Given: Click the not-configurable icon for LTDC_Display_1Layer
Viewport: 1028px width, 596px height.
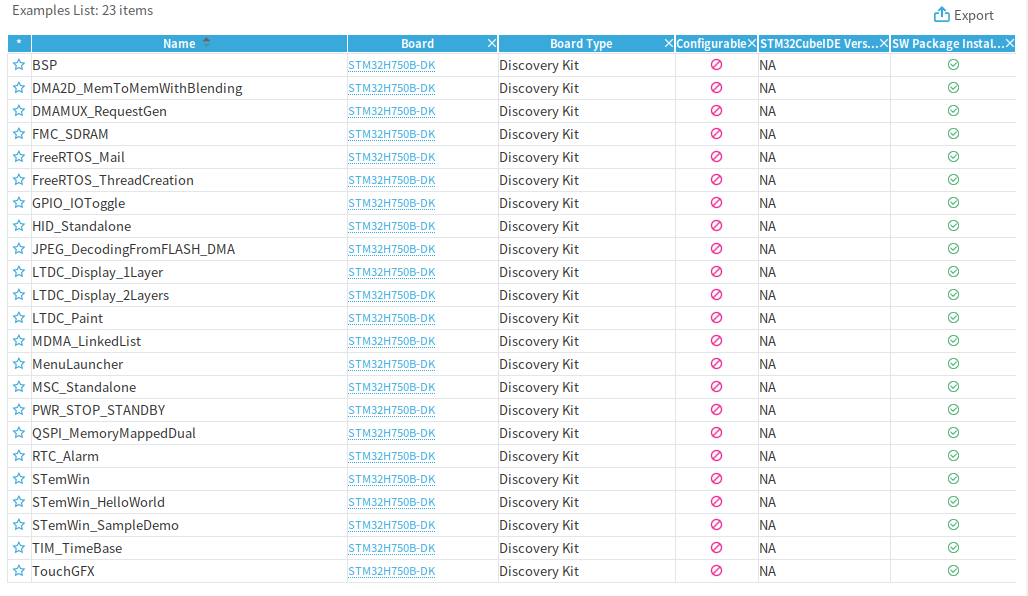Looking at the screenshot, I should tap(717, 271).
